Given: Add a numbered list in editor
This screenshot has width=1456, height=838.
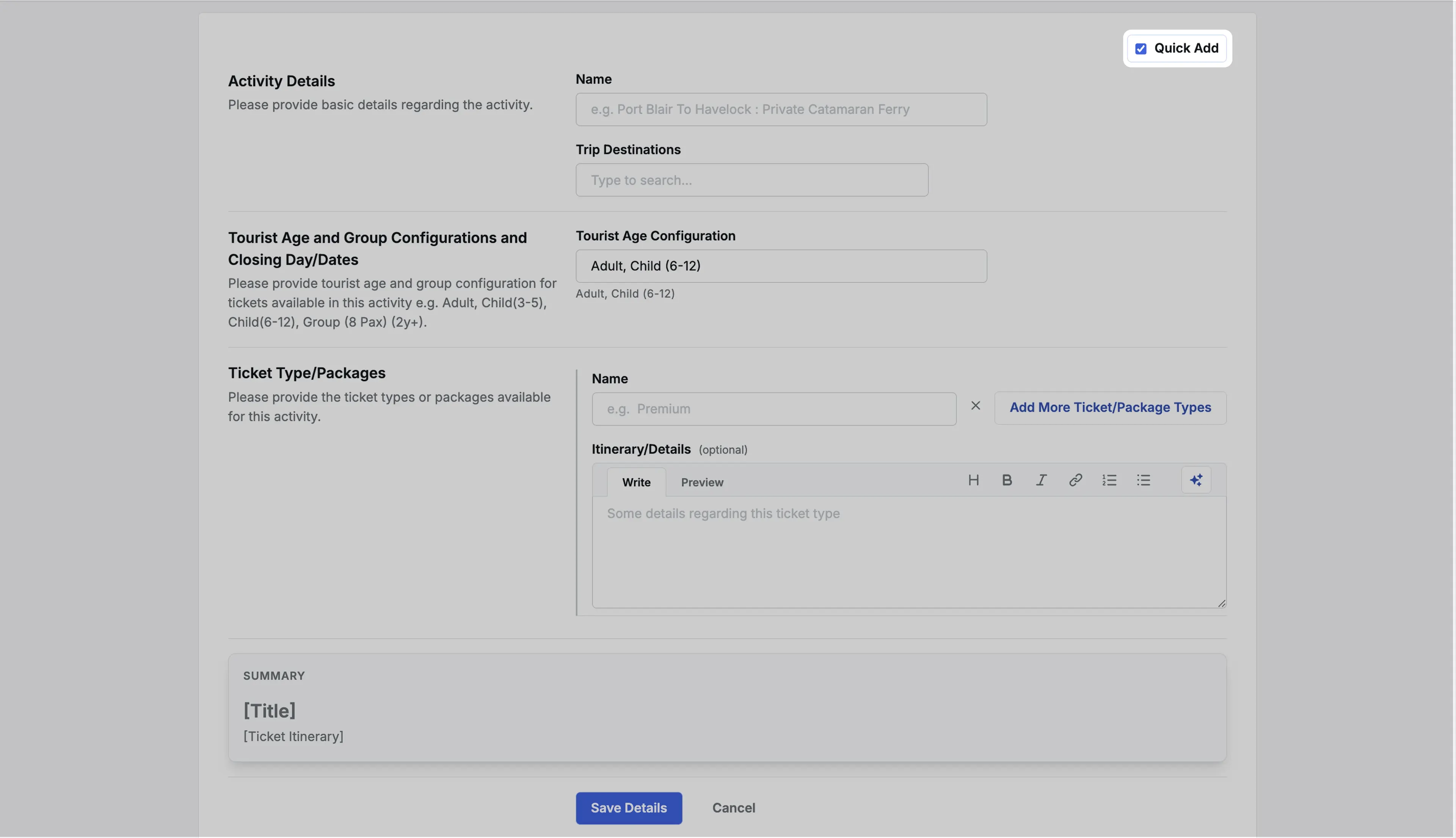Looking at the screenshot, I should point(1109,480).
